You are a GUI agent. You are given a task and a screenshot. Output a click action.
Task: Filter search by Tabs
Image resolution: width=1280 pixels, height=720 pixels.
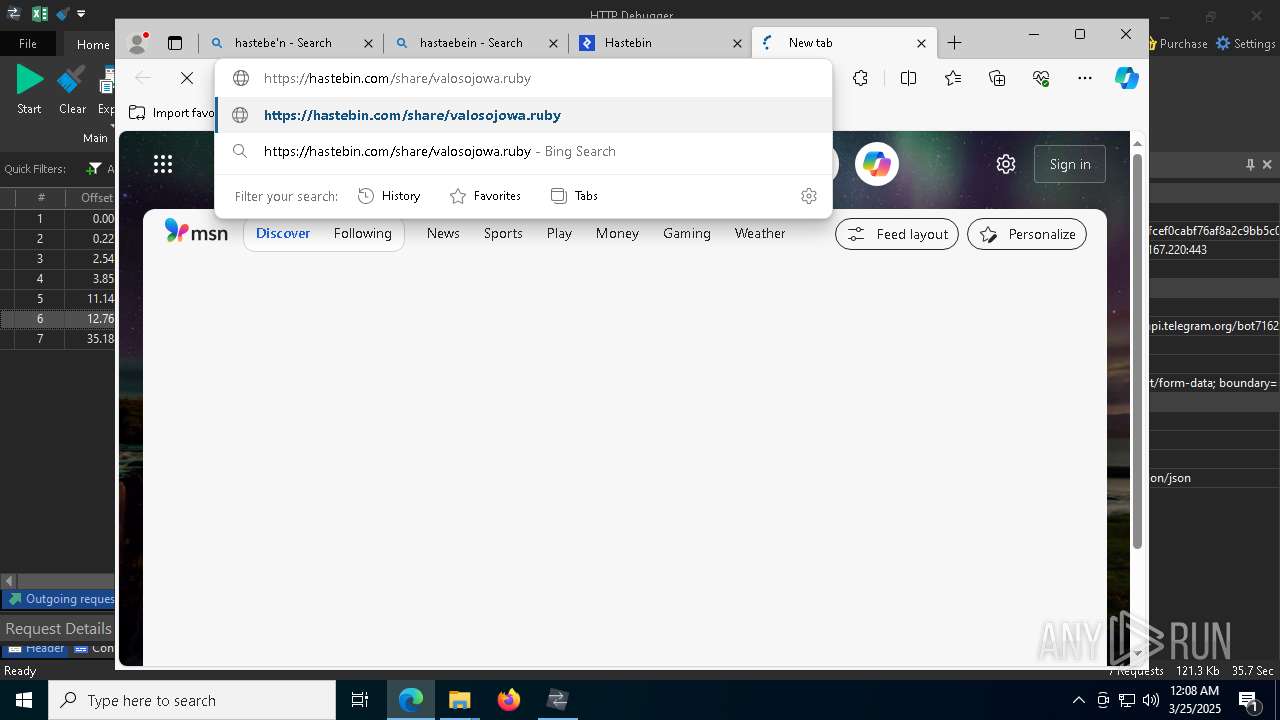coord(574,196)
